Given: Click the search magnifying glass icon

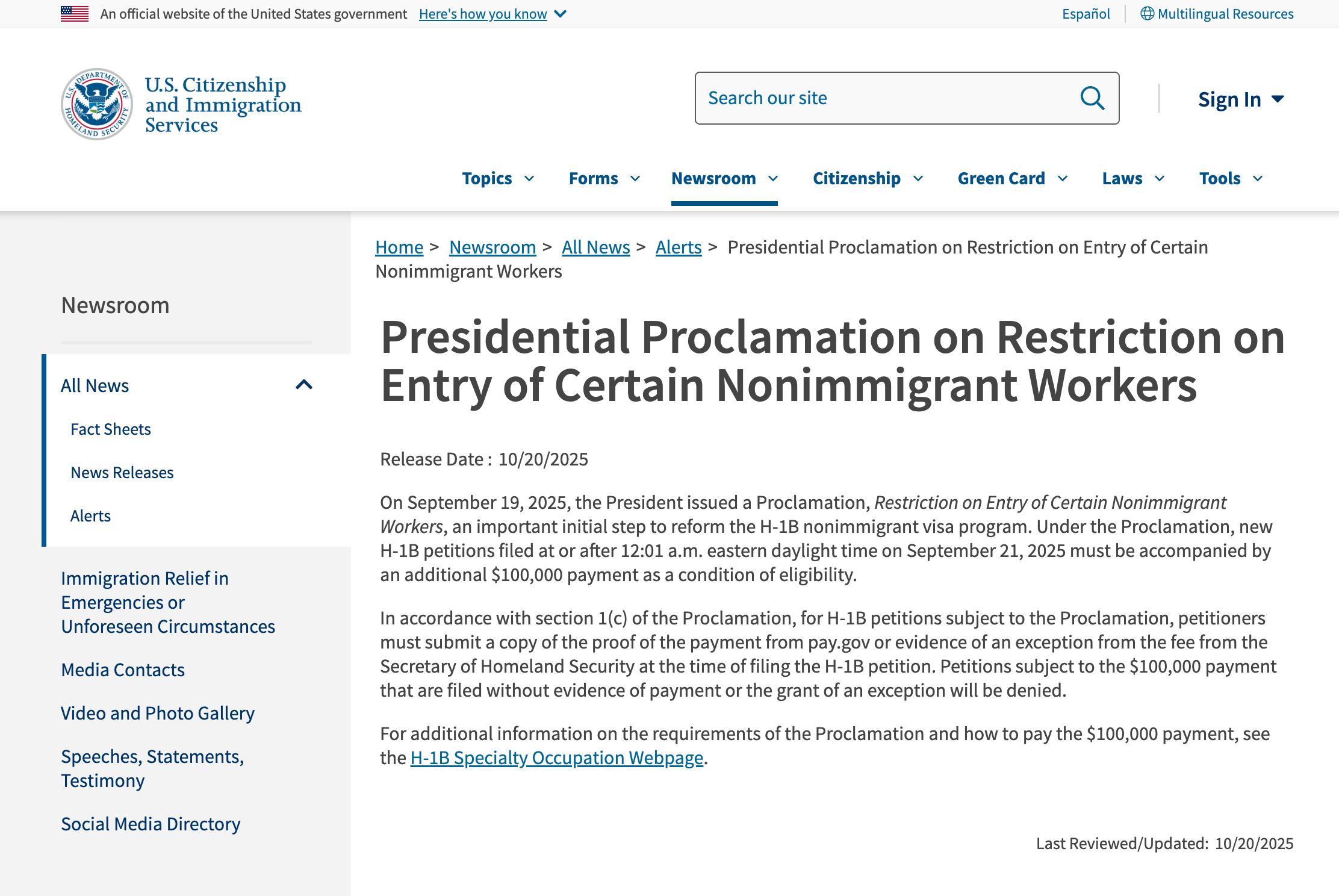Looking at the screenshot, I should coord(1092,98).
